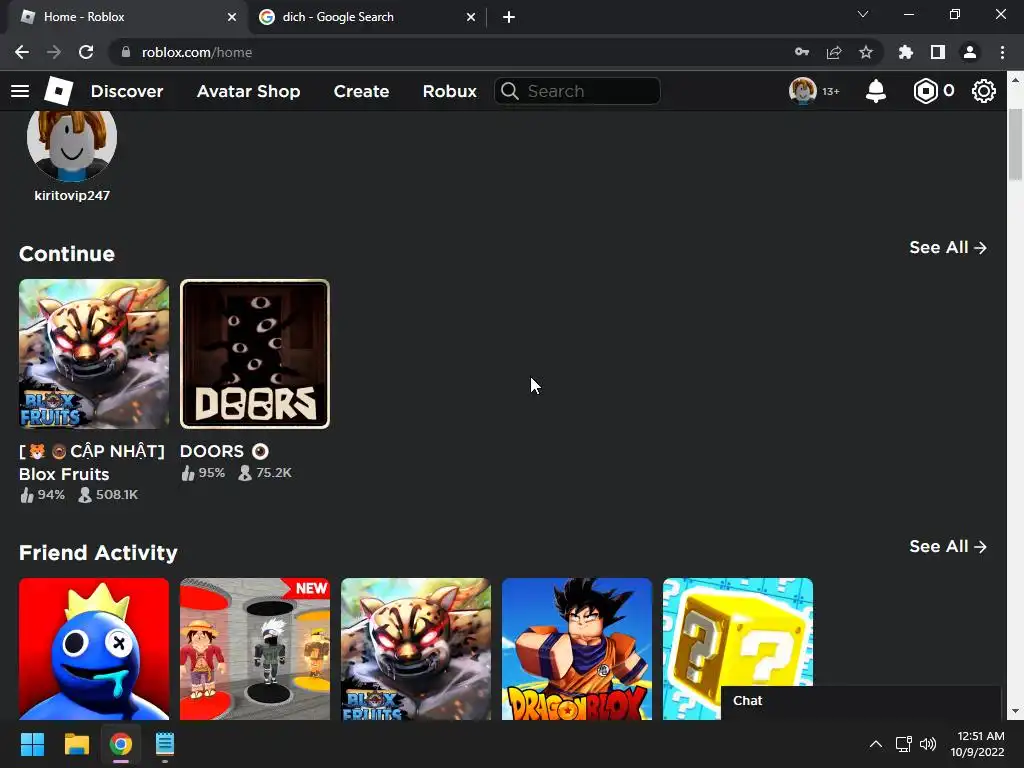Reload the Roblox page
The height and width of the screenshot is (768, 1024).
tap(86, 52)
